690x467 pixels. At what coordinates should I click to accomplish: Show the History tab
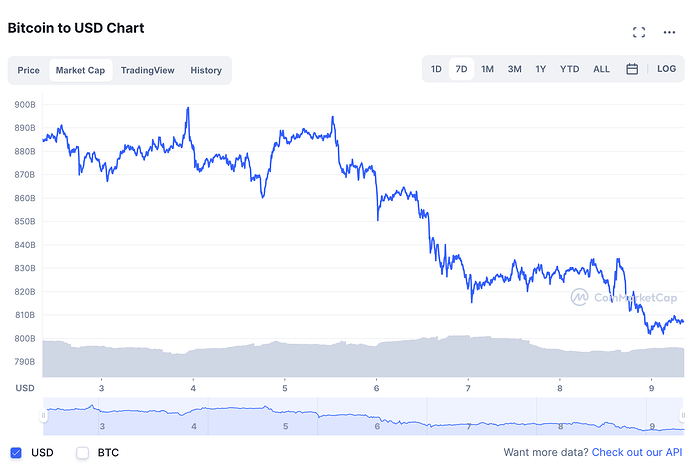pos(206,70)
